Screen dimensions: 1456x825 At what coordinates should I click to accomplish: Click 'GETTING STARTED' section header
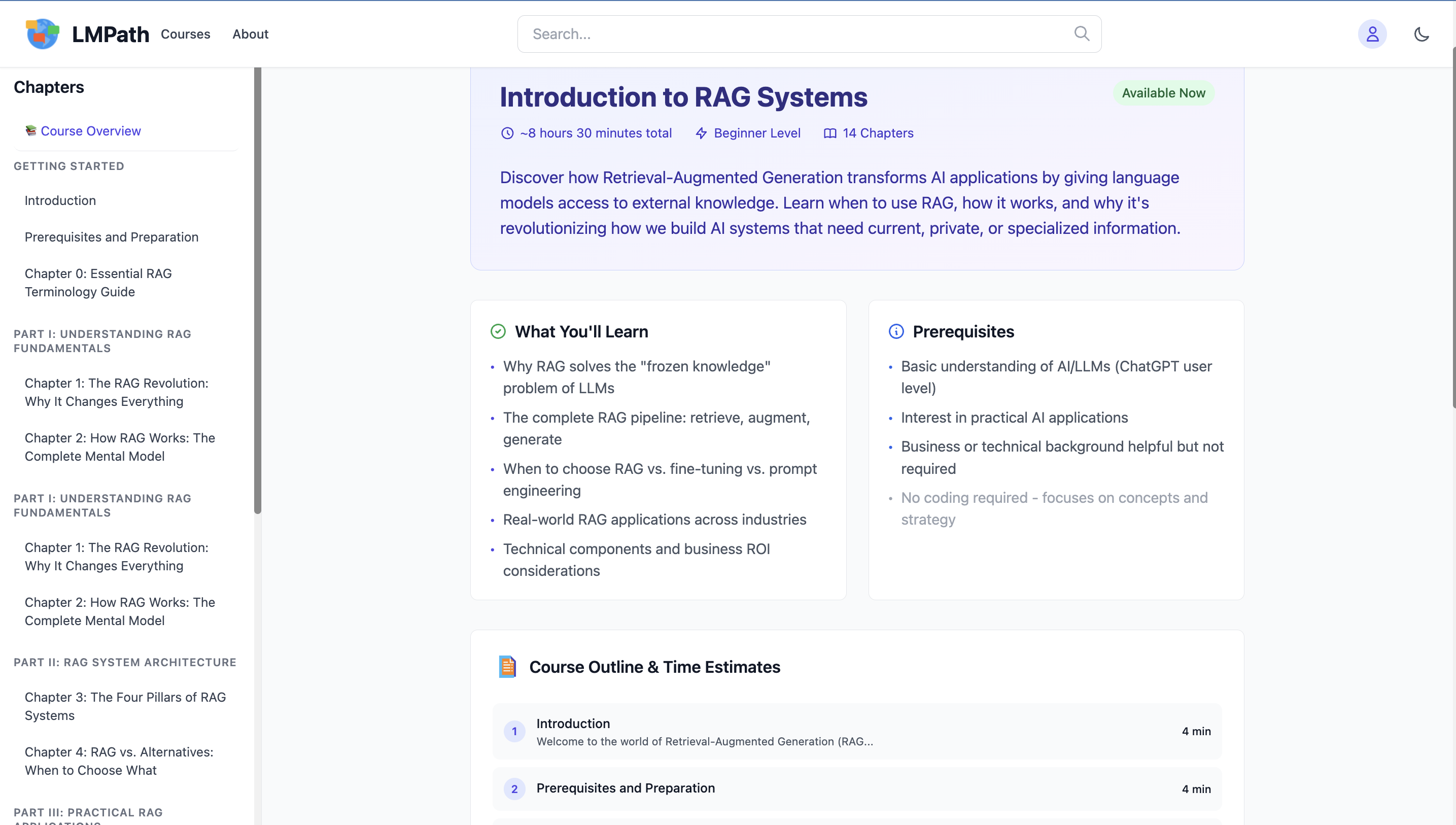(69, 166)
